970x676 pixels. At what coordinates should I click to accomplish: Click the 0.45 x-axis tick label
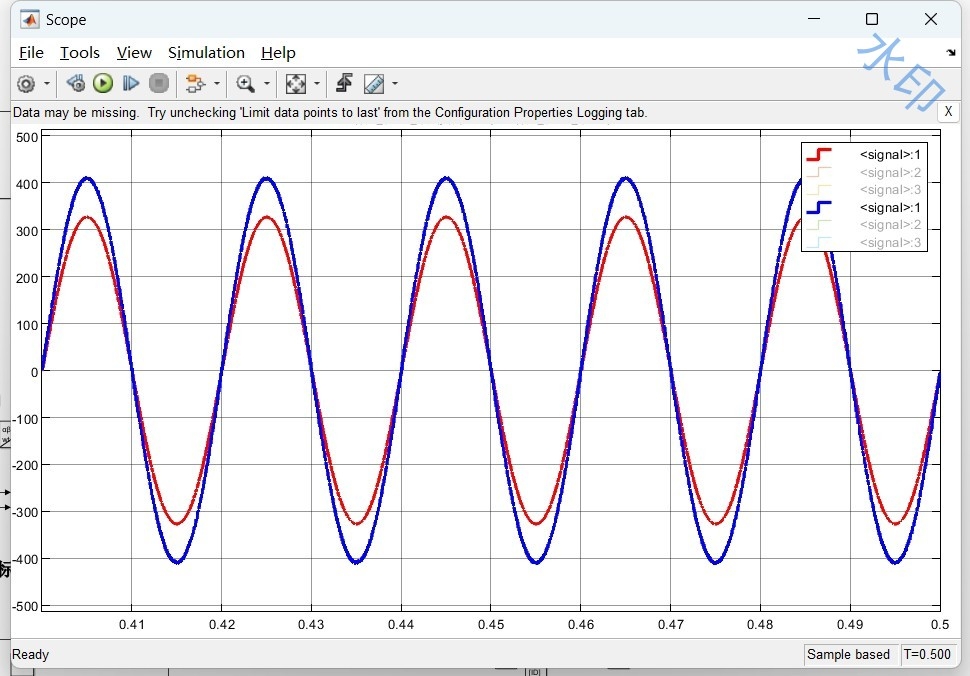tap(491, 625)
